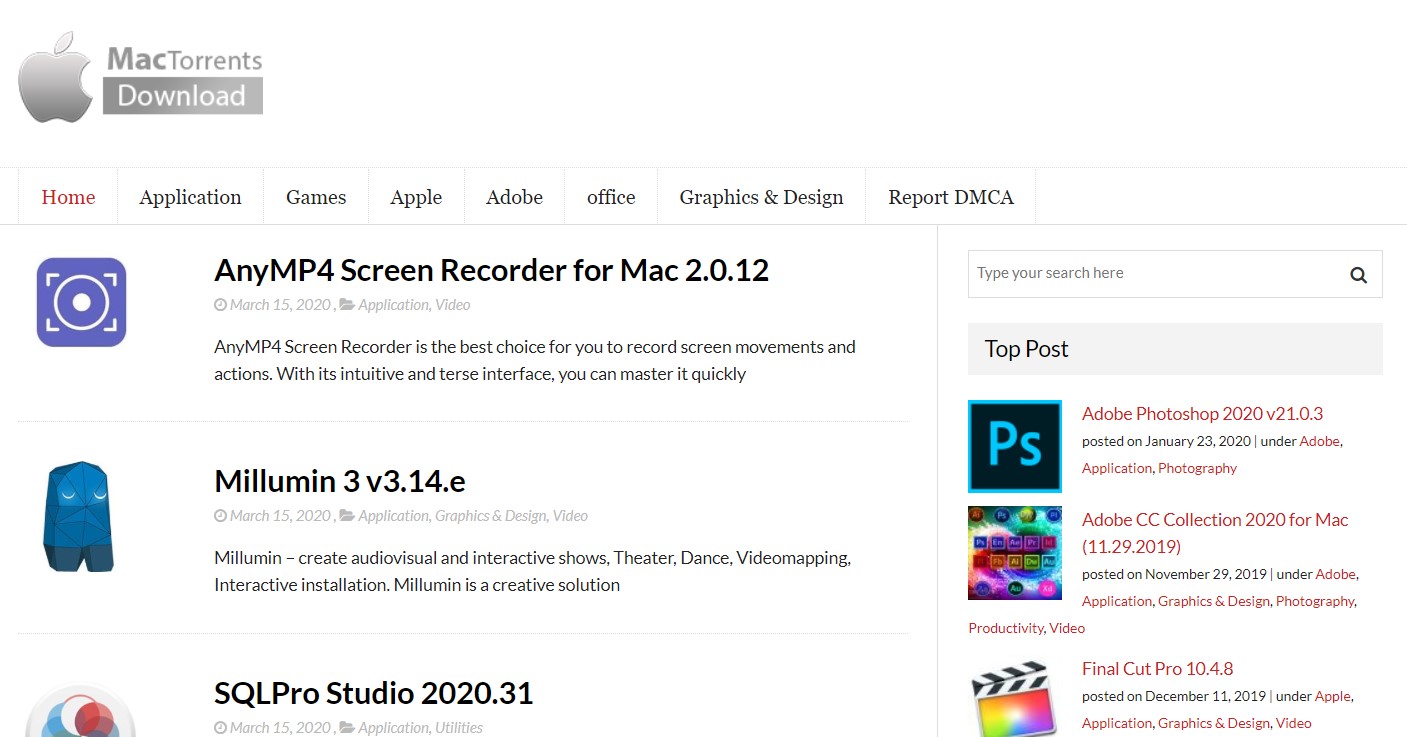Click the MacTorrents Download apple logo
Image resolution: width=1407 pixels, height=737 pixels.
click(x=140, y=77)
